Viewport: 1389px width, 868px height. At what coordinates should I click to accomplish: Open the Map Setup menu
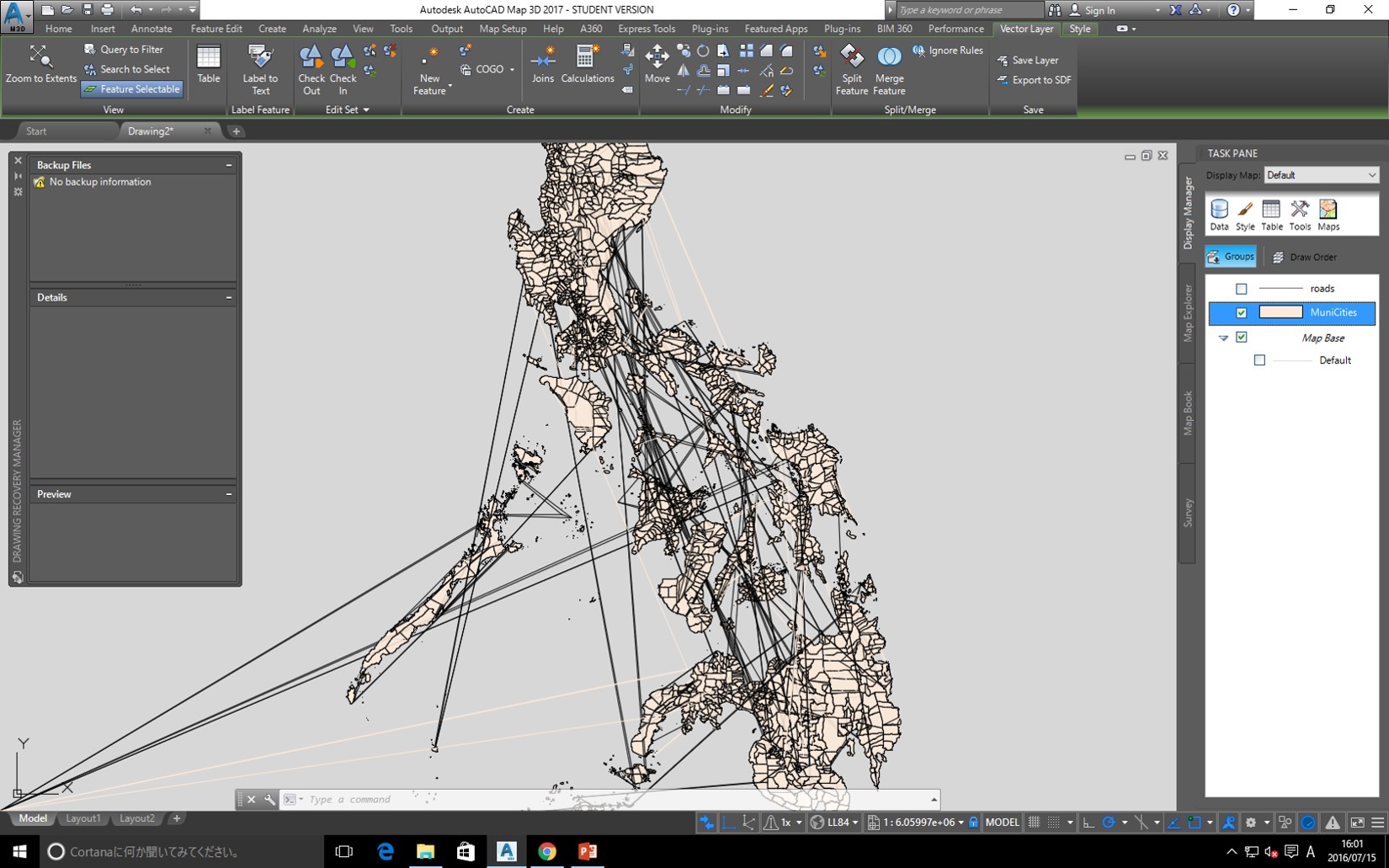point(503,28)
